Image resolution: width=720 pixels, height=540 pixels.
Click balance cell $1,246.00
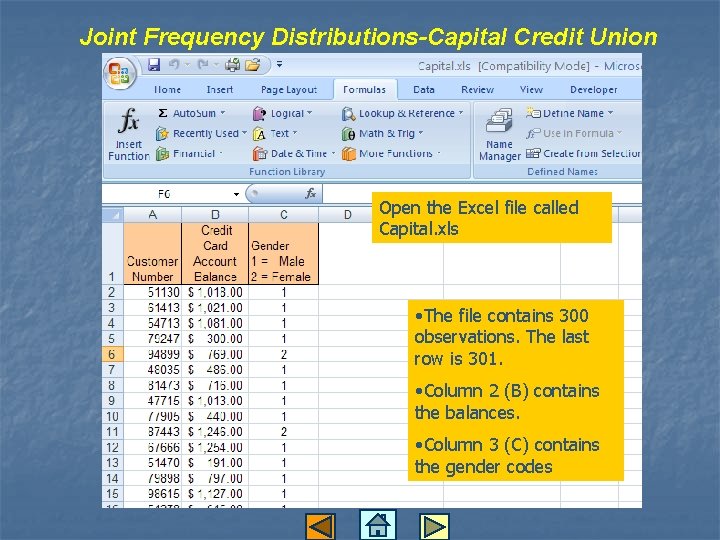coord(215,432)
